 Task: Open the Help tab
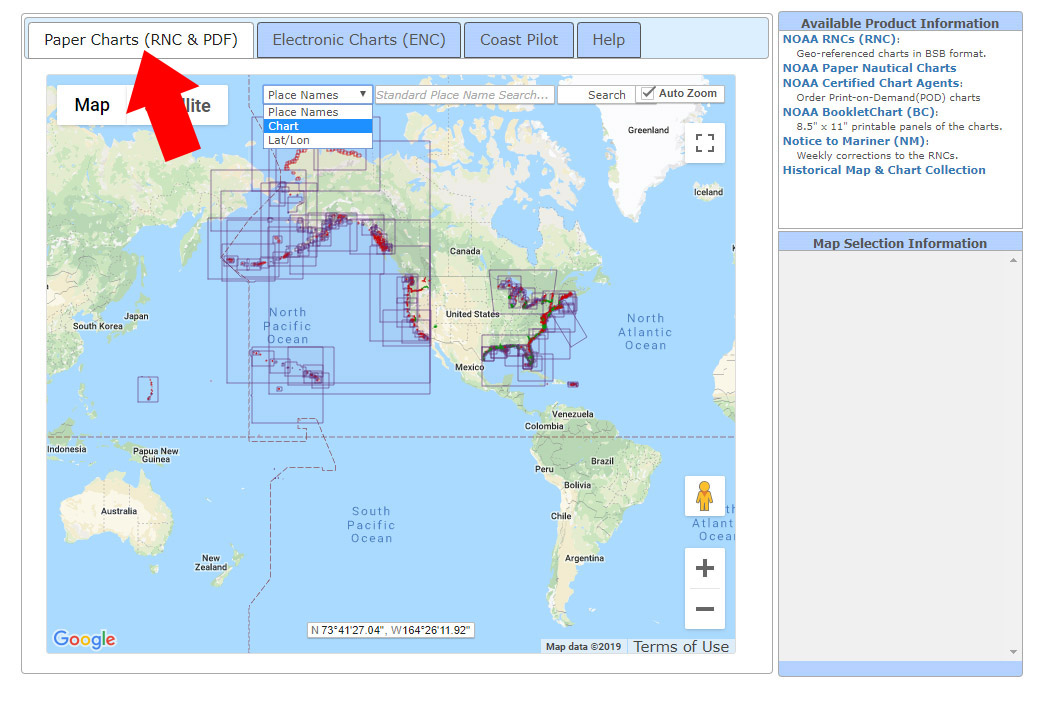click(608, 40)
